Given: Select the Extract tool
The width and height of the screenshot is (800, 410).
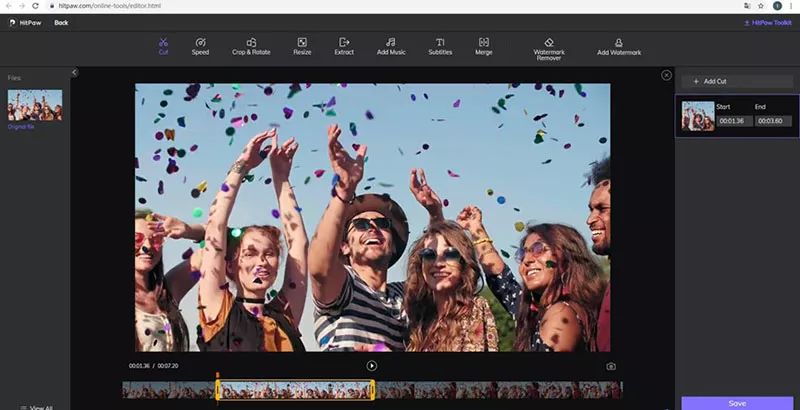Looking at the screenshot, I should coord(344,45).
